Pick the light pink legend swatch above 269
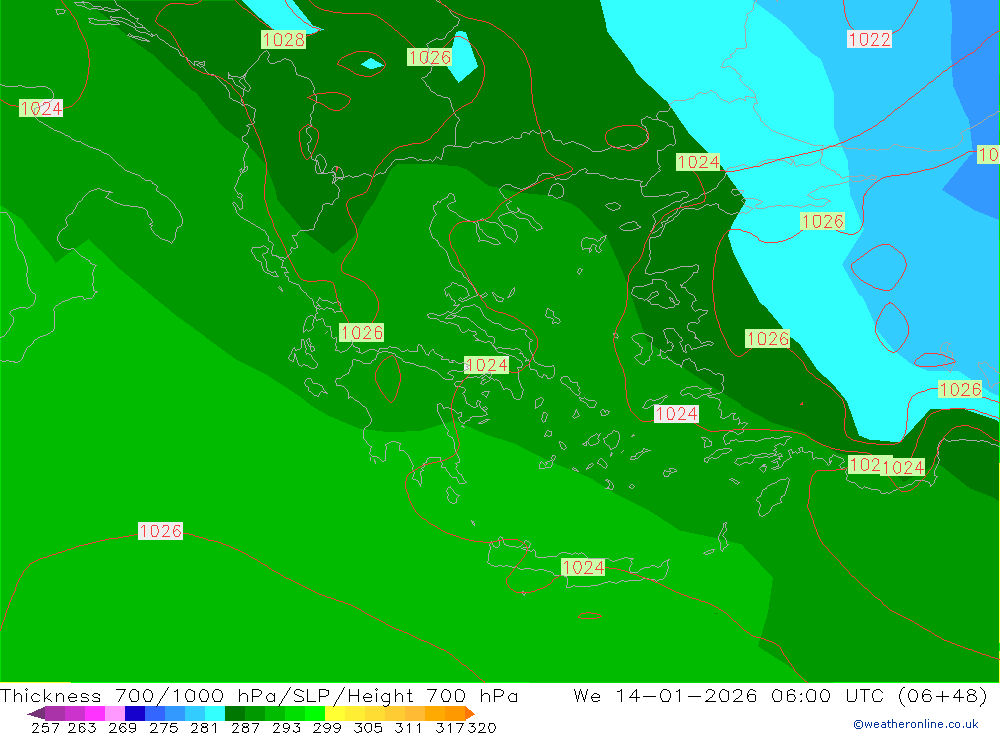The height and width of the screenshot is (733, 1000). 113,713
